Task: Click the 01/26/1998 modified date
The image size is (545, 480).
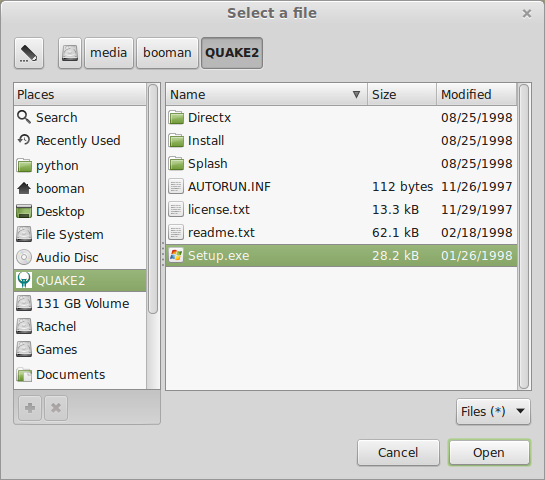Action: click(477, 255)
